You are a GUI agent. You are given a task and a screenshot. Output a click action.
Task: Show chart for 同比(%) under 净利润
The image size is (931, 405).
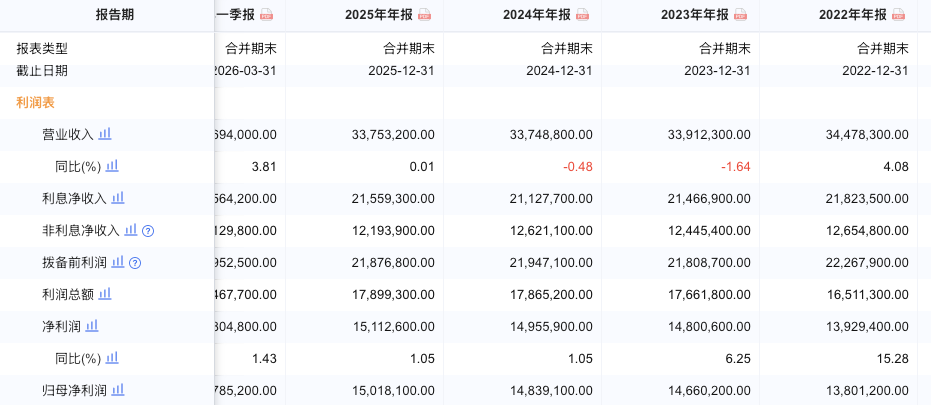point(112,357)
